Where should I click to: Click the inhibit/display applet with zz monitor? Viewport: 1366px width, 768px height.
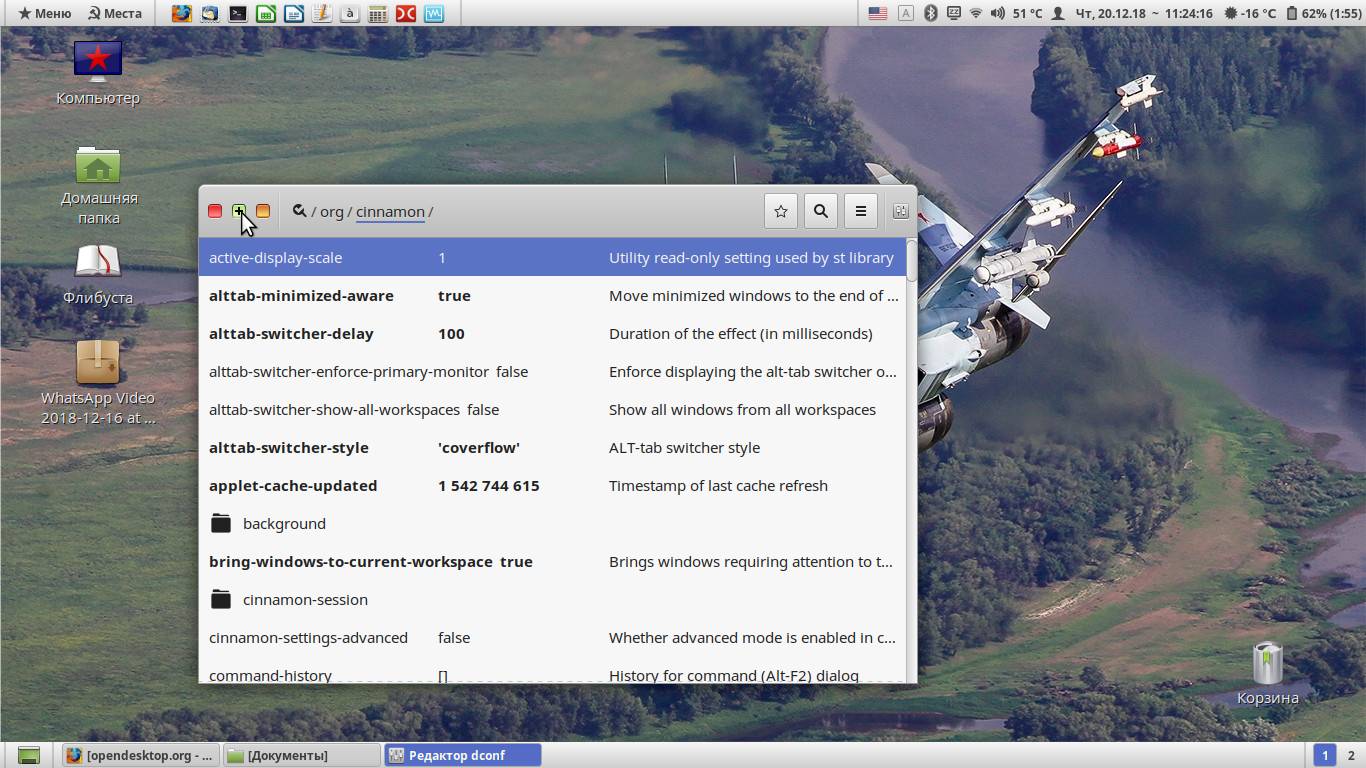(953, 13)
